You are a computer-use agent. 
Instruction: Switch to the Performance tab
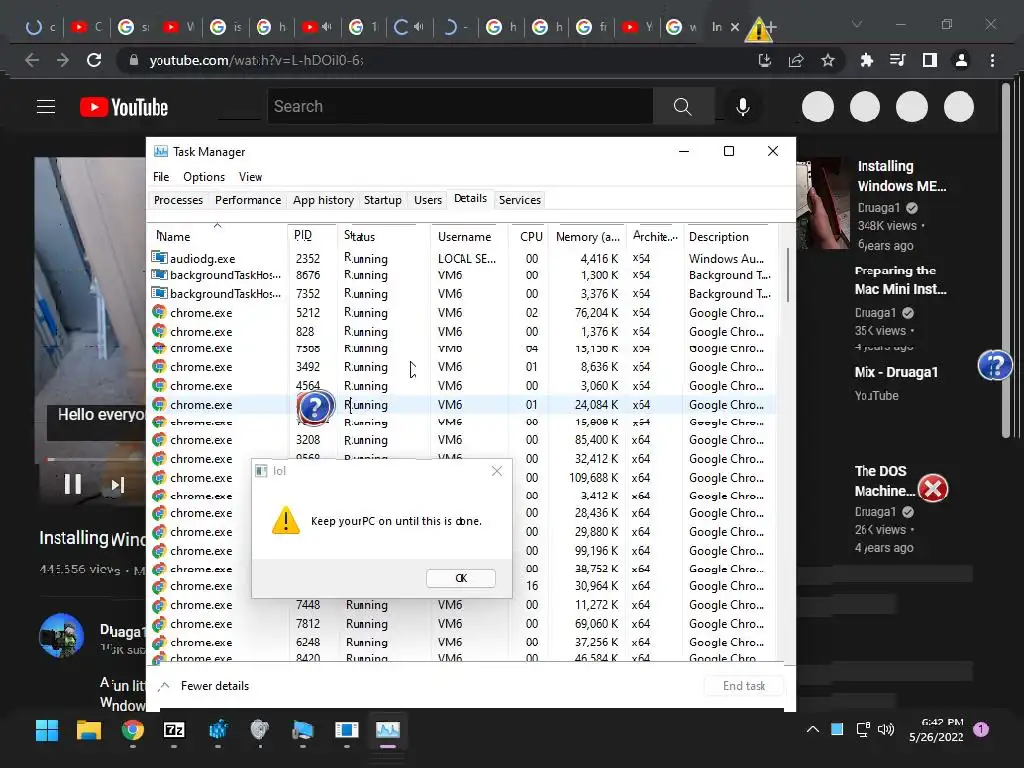[248, 200]
